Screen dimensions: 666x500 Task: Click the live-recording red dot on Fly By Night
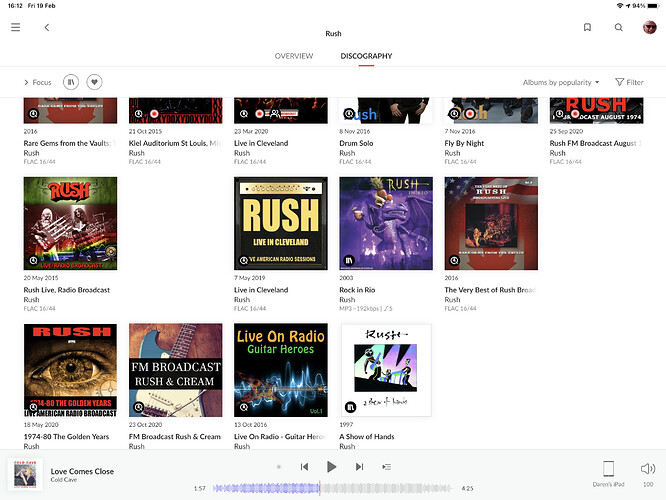tap(469, 114)
